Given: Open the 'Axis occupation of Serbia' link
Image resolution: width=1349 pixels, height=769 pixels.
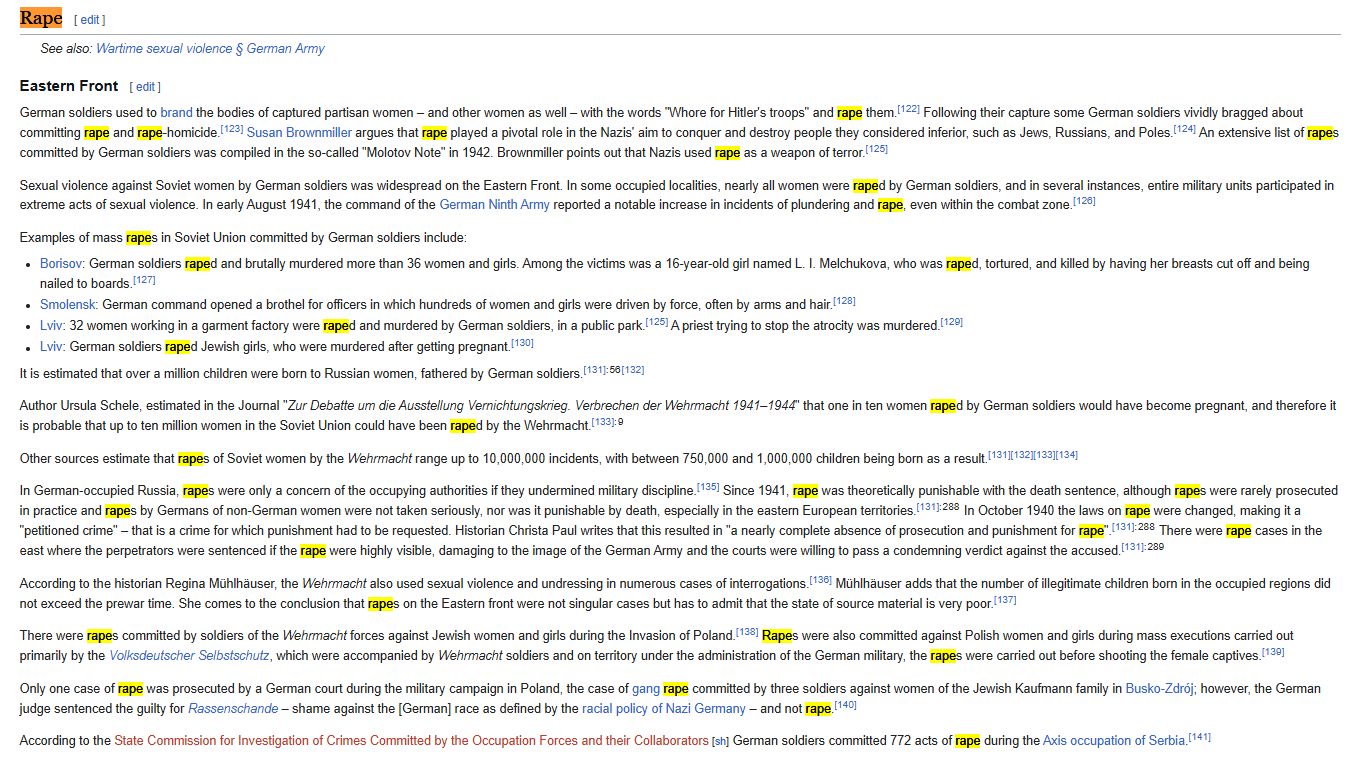Looking at the screenshot, I should (1115, 741).
